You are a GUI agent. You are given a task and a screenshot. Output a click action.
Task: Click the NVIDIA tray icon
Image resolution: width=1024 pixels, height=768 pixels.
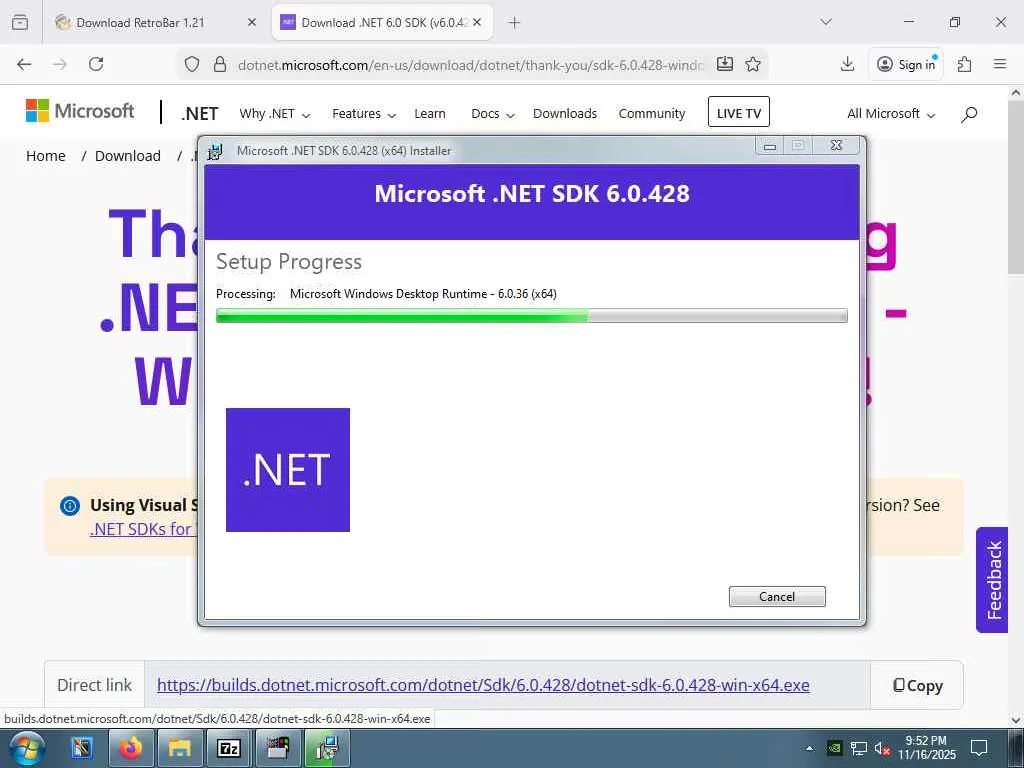(x=834, y=748)
